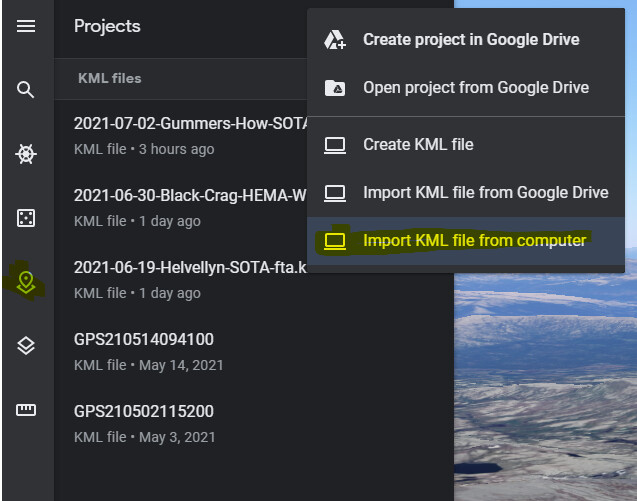Viewport: 637px width, 501px height.
Task: Click the Drive folder open project icon
Action: 335,88
